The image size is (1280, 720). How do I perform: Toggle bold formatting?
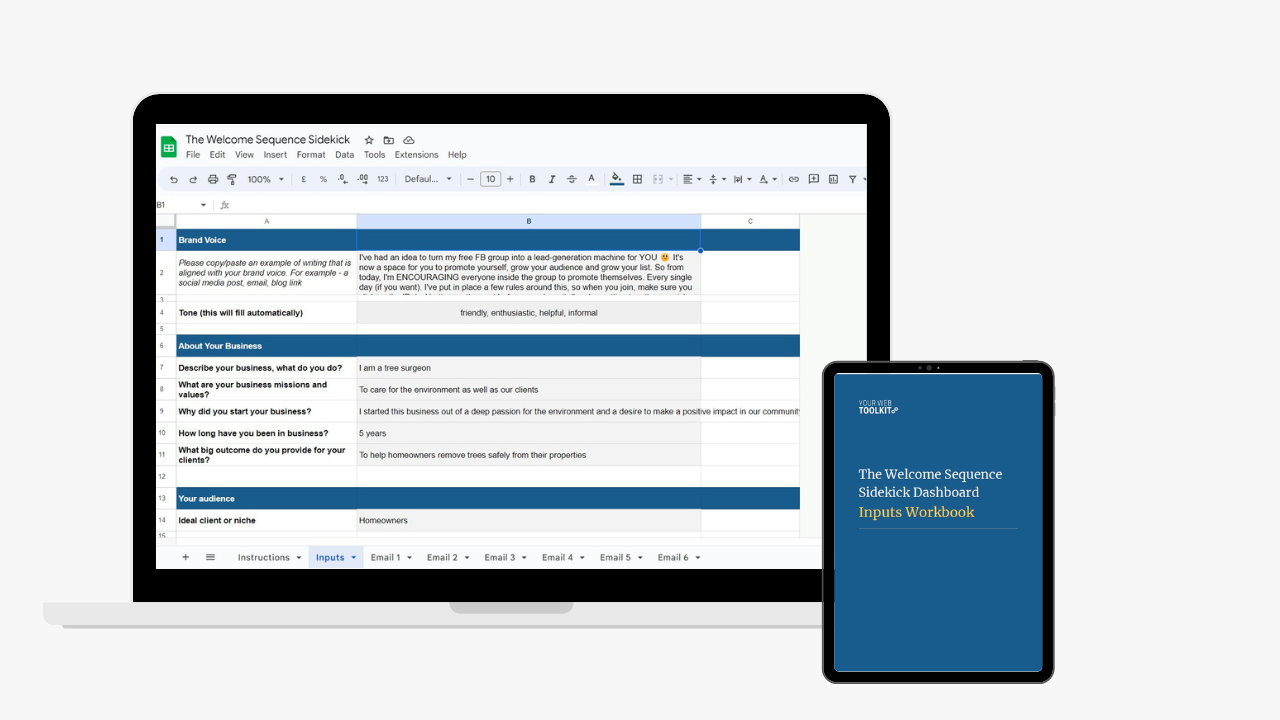pyautogui.click(x=532, y=180)
